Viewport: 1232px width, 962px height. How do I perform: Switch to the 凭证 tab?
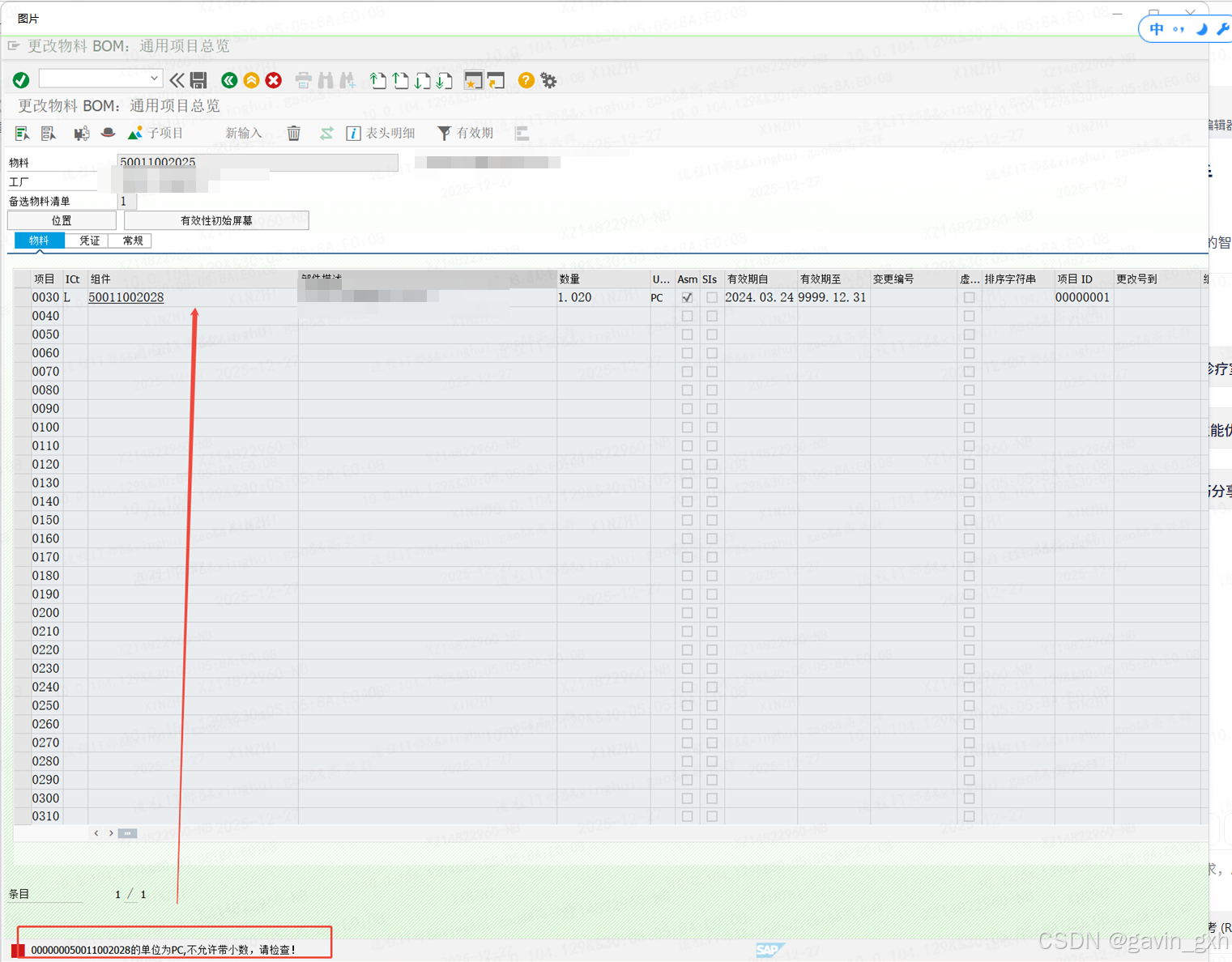point(88,240)
